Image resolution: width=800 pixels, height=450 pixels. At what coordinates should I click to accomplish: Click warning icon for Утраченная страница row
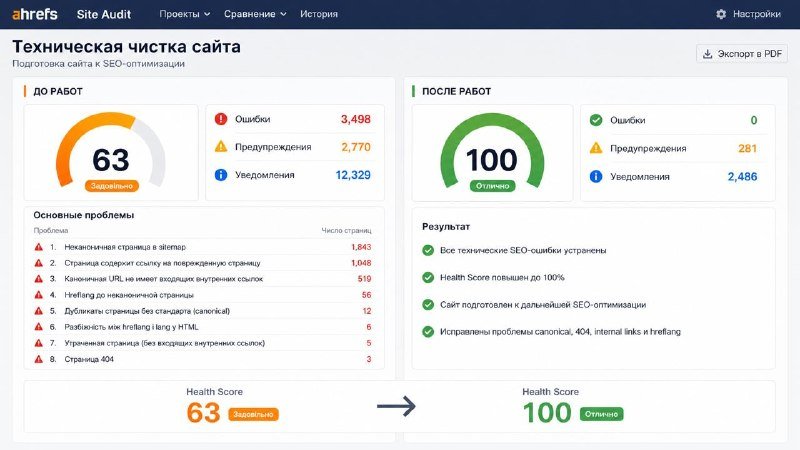[38, 343]
